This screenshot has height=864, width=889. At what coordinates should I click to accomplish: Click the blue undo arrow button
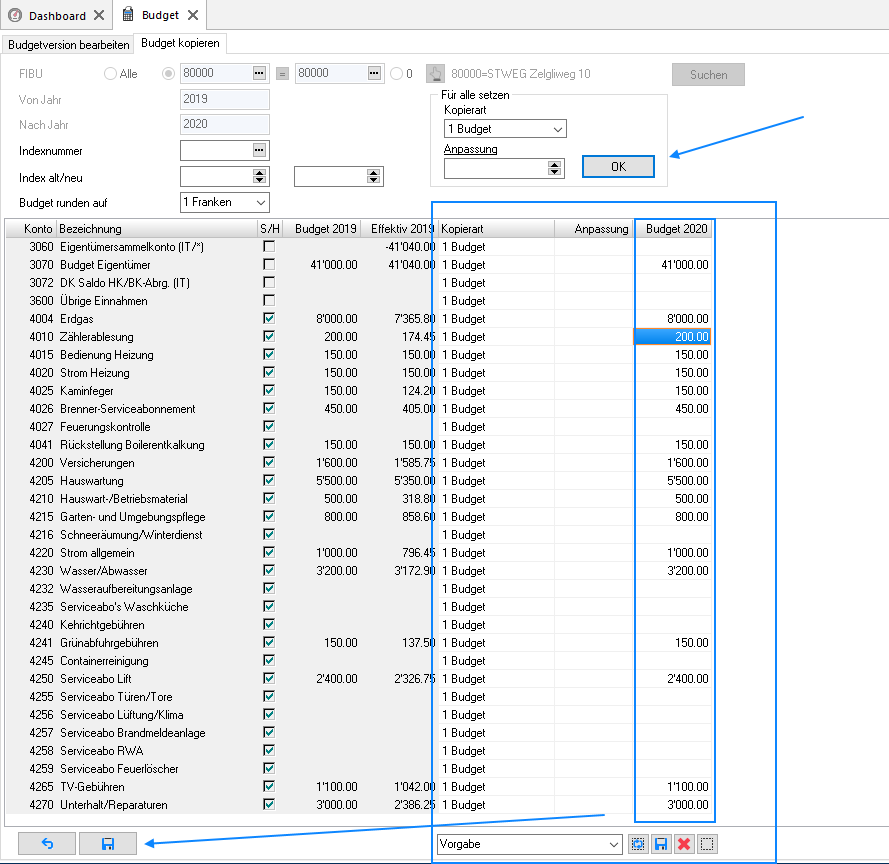pyautogui.click(x=47, y=844)
